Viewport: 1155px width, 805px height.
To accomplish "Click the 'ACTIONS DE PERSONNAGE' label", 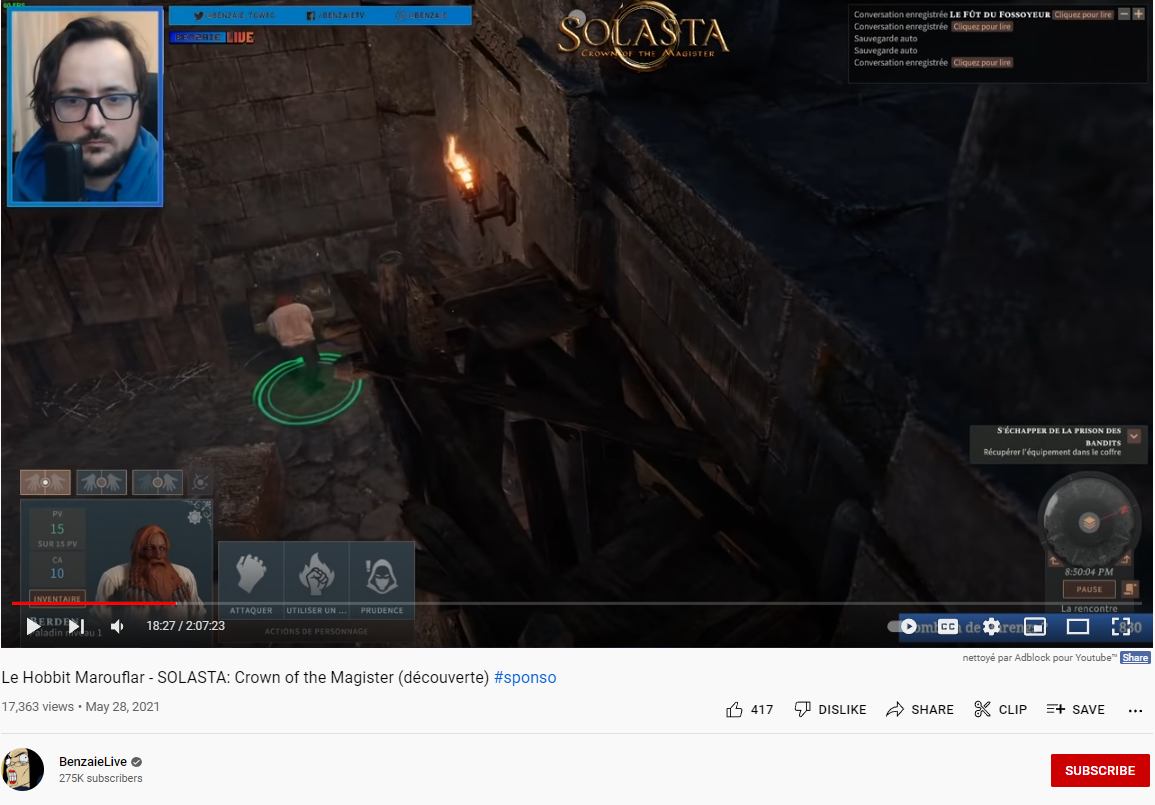I will [316, 631].
